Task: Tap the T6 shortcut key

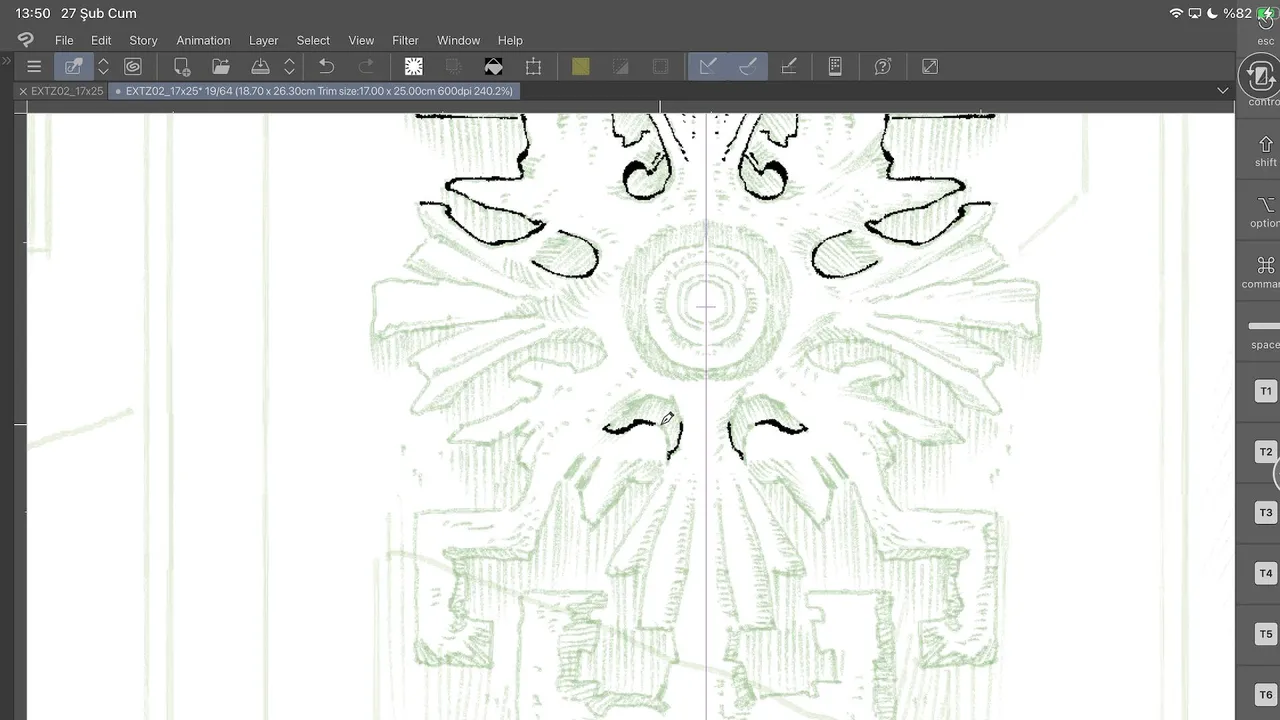Action: tap(1266, 695)
